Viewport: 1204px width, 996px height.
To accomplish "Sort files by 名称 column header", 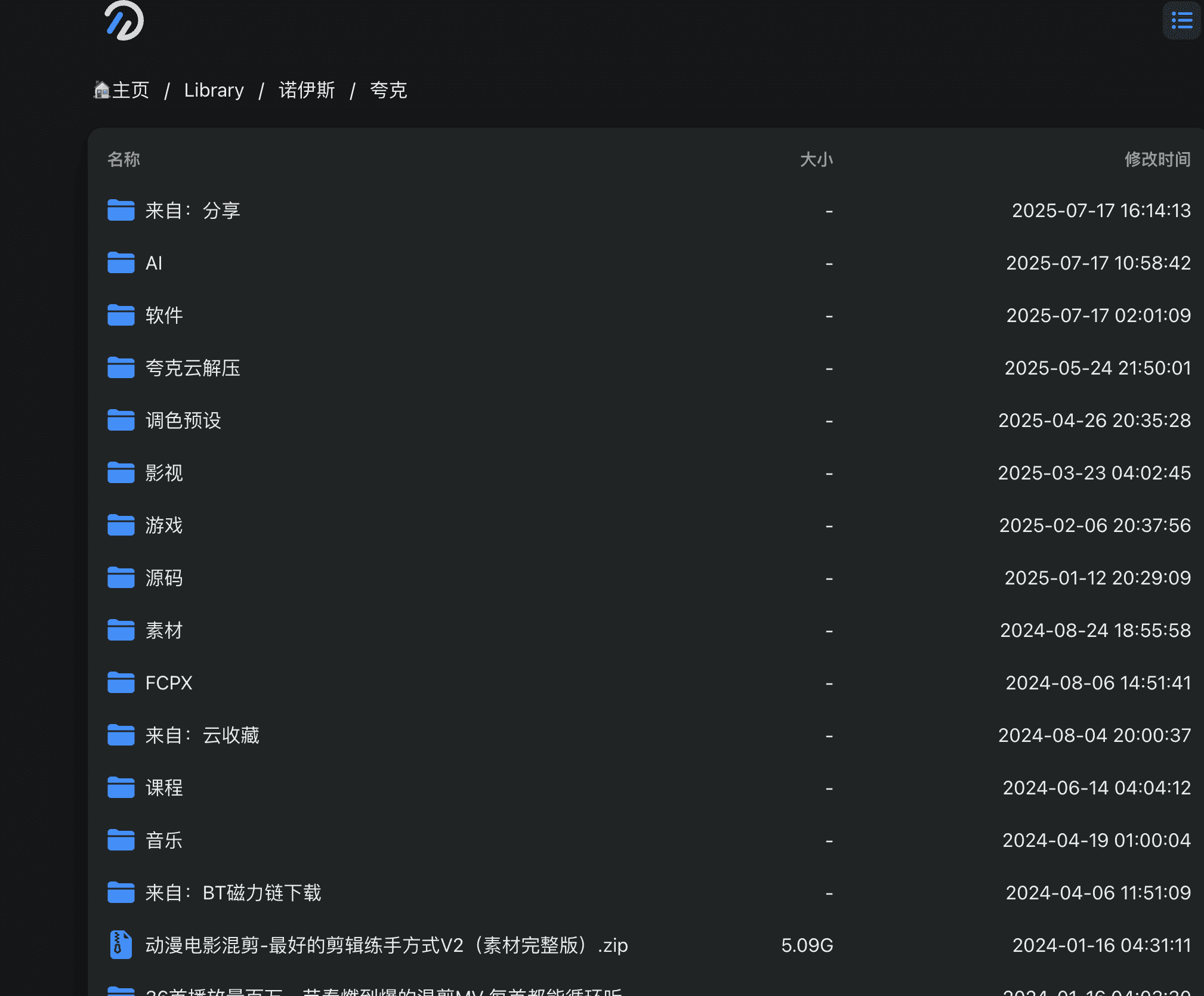I will coord(124,159).
